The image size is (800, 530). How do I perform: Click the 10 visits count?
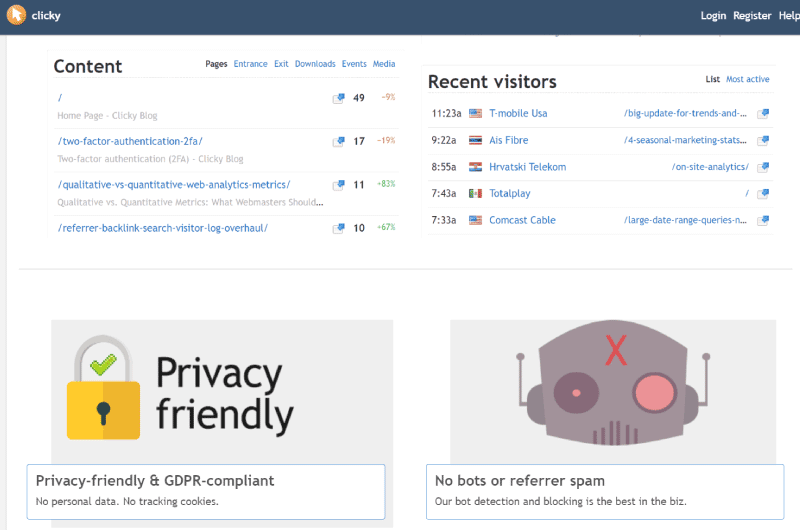pyautogui.click(x=359, y=228)
